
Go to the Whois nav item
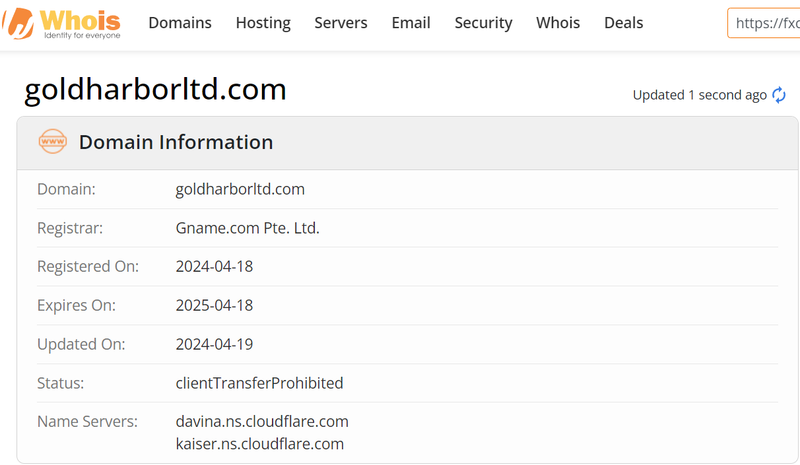click(558, 23)
